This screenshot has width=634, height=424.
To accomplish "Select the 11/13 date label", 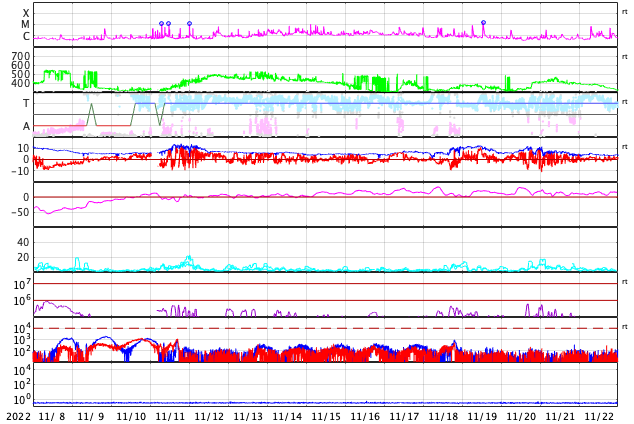I will (248, 416).
